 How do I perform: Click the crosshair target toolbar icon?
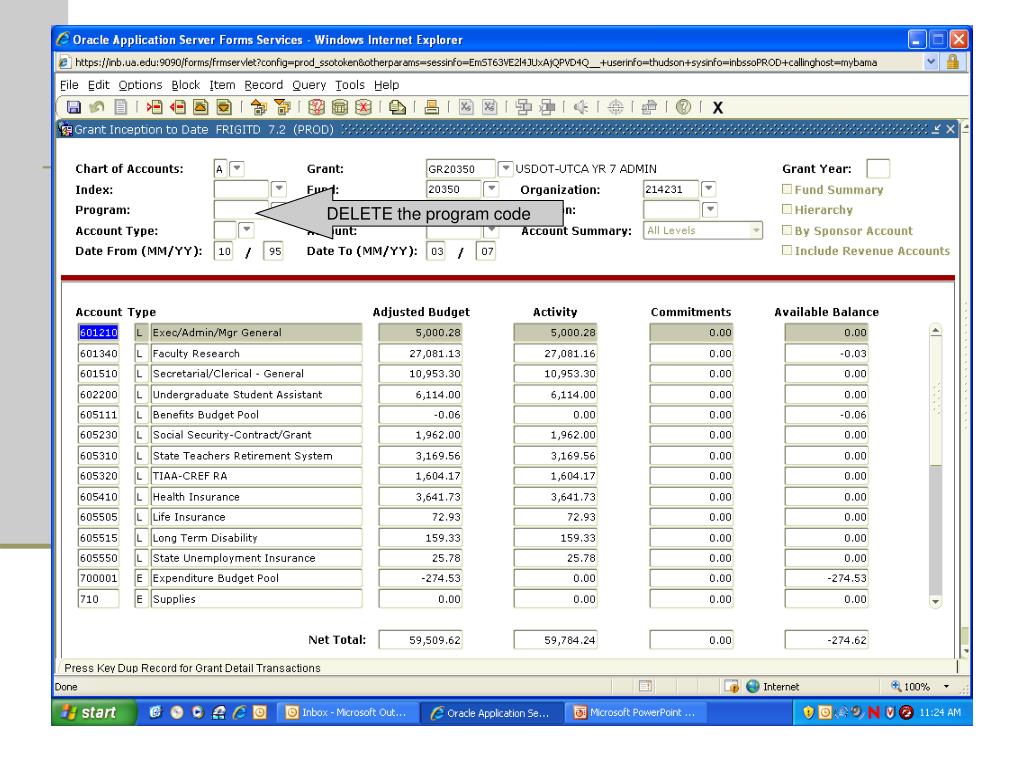coord(615,107)
